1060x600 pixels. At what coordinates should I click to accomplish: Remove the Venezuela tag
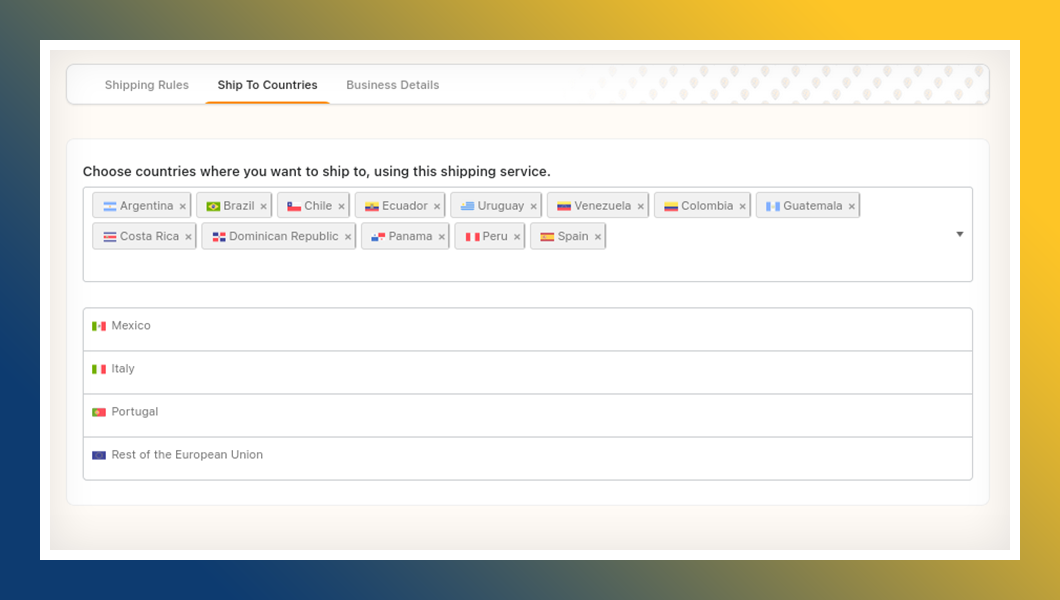640,206
